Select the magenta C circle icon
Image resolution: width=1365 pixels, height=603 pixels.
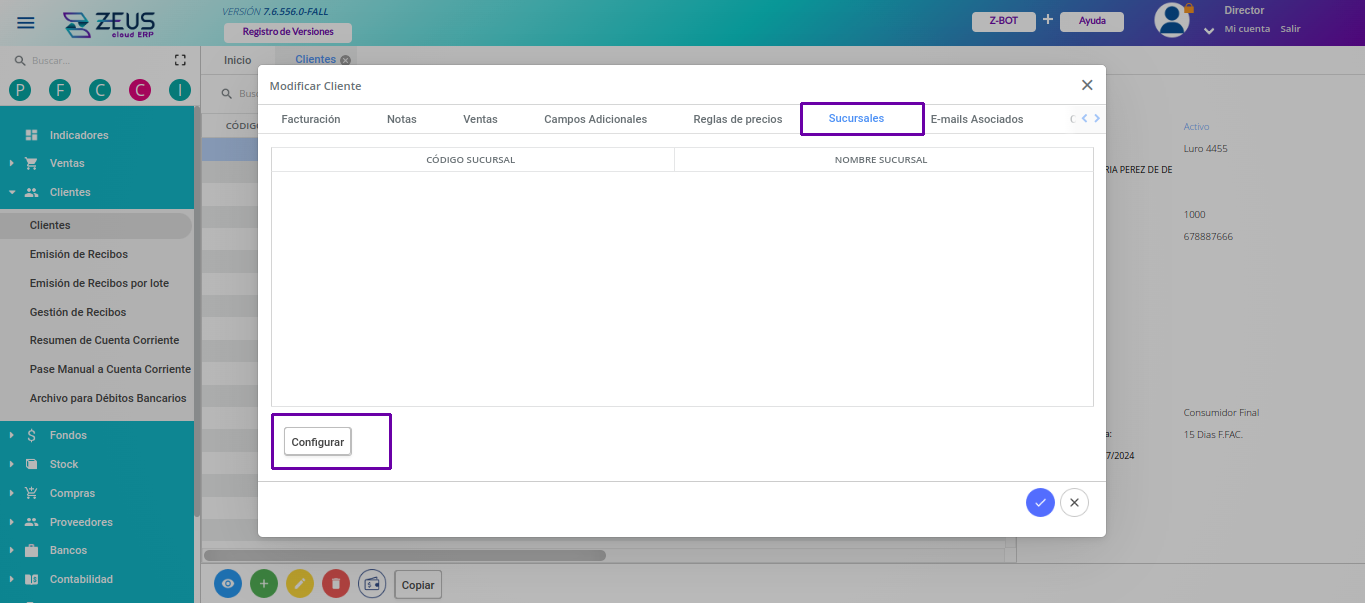pyautogui.click(x=140, y=90)
